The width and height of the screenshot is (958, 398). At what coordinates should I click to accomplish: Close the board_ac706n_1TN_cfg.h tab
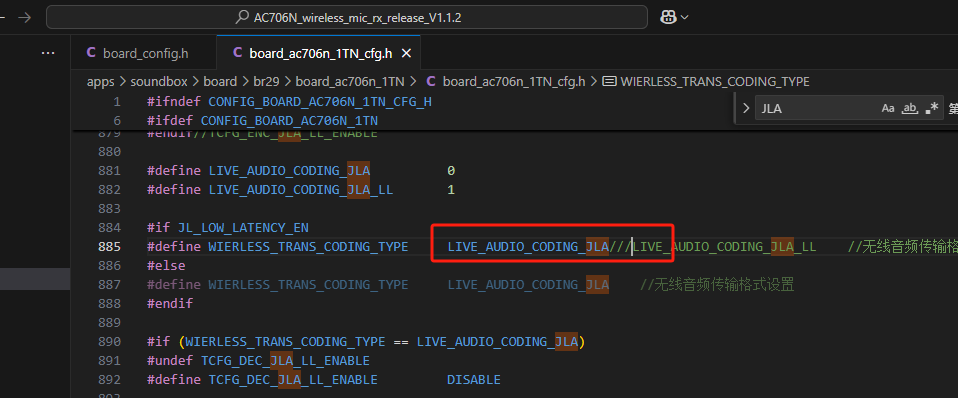click(x=406, y=53)
